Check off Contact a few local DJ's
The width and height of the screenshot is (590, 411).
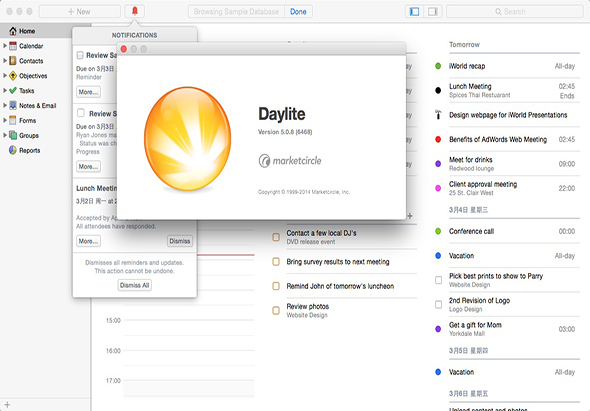click(x=276, y=237)
